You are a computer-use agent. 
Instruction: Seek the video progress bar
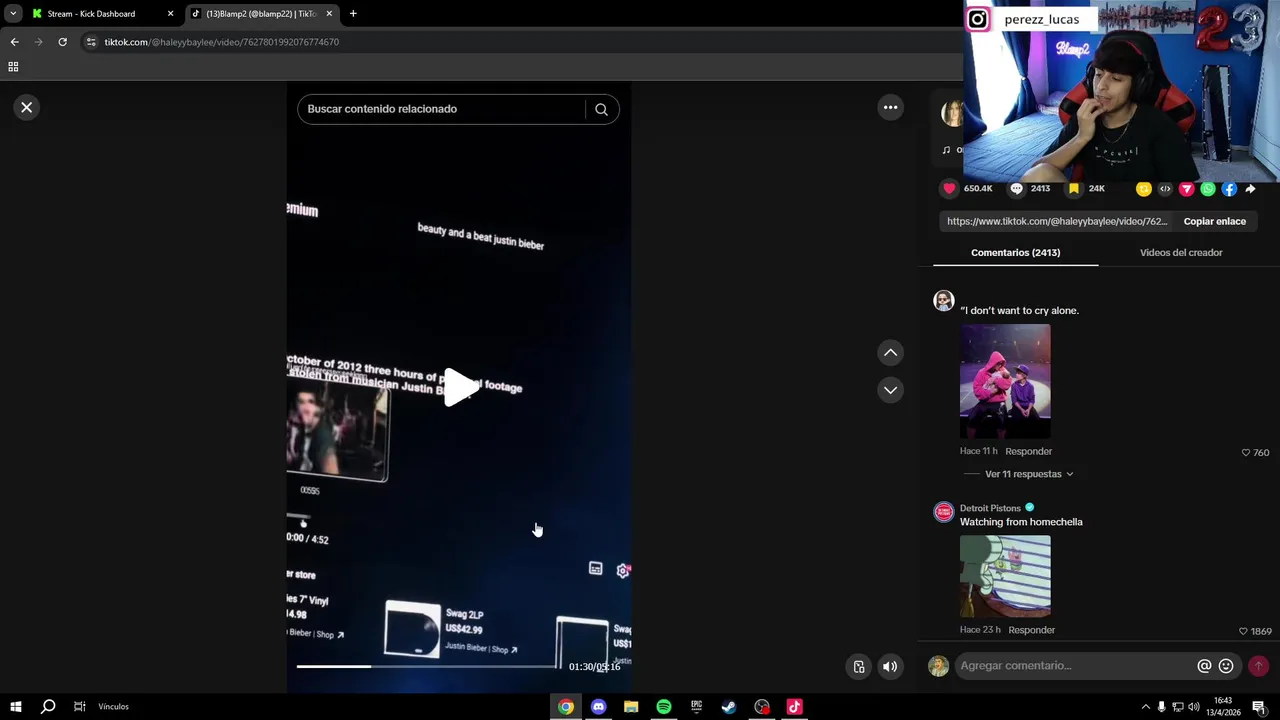(x=427, y=666)
